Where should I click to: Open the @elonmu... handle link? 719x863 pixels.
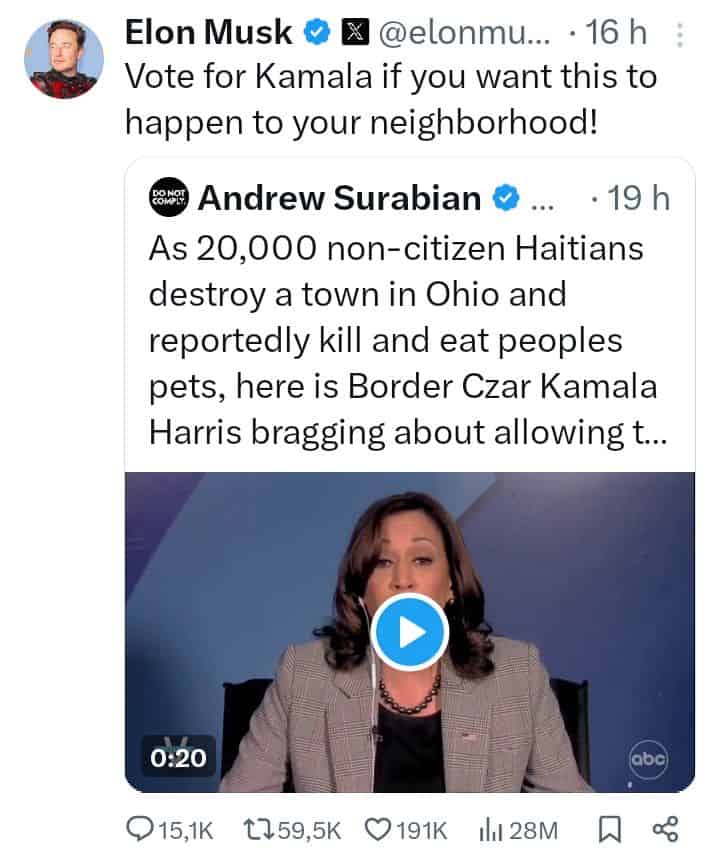(x=464, y=33)
